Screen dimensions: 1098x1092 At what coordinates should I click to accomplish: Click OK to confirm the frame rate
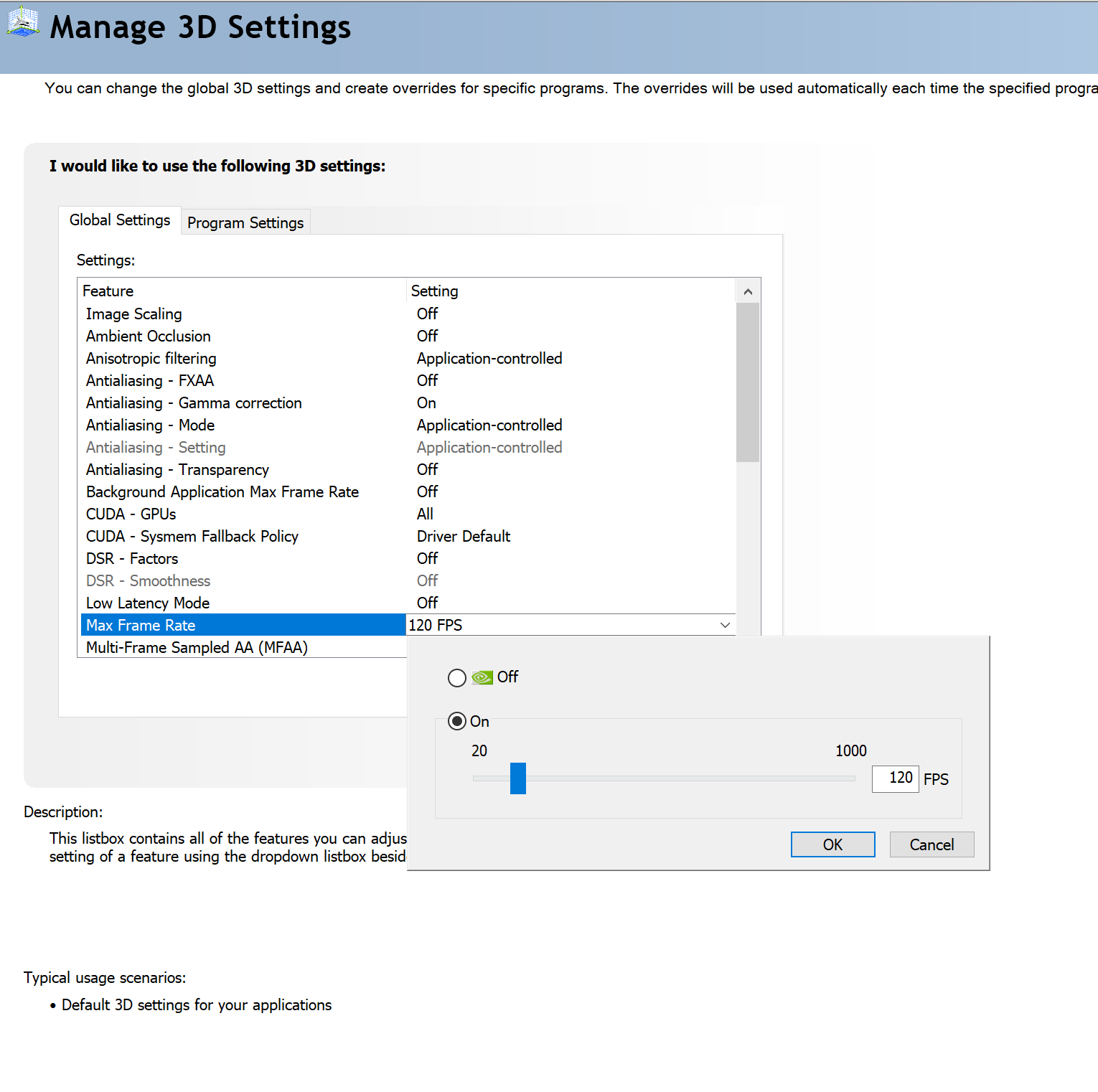(x=832, y=844)
